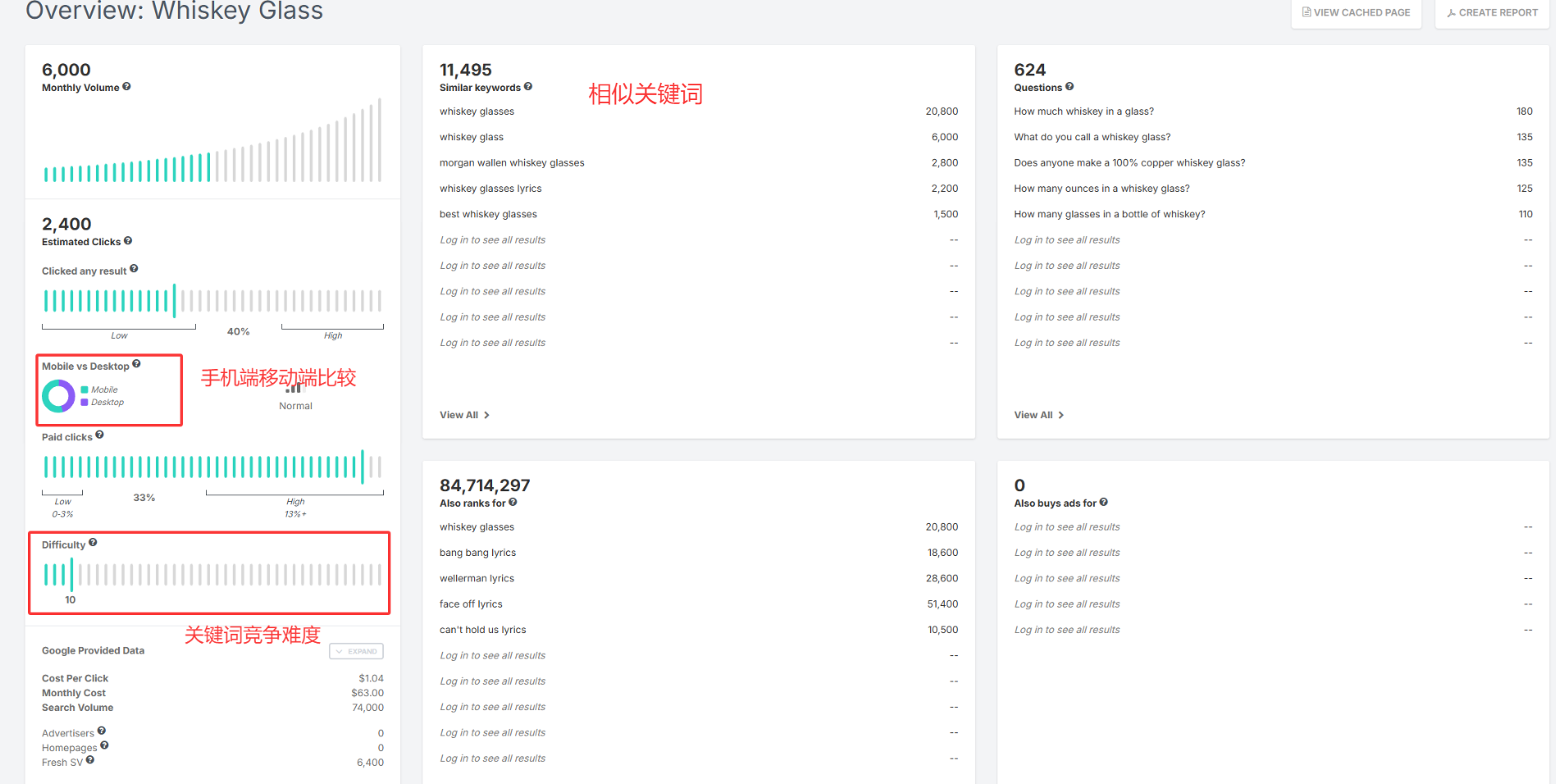This screenshot has height=784, width=1556.
Task: Open View All under Similar keywords
Action: (x=464, y=415)
